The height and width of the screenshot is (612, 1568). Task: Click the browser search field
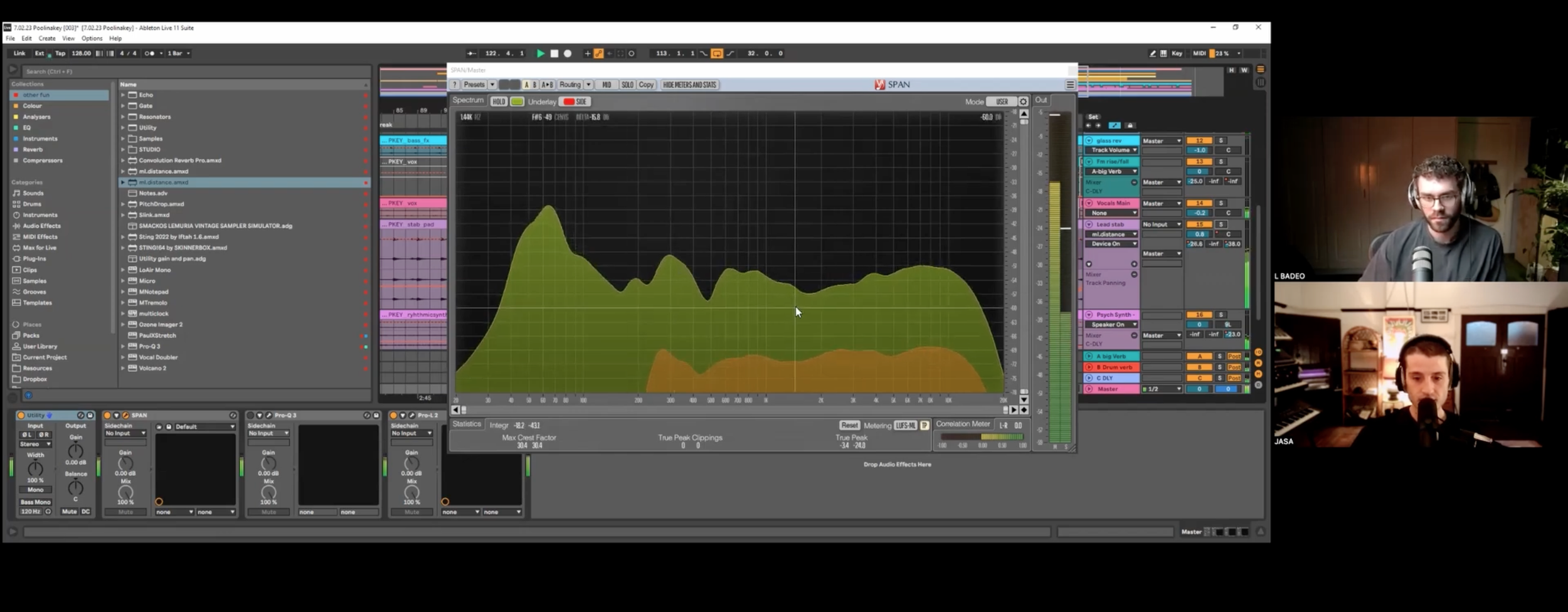tap(196, 71)
